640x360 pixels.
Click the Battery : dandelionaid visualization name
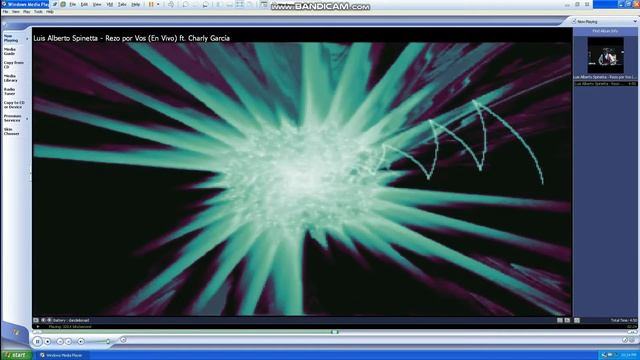click(71, 320)
